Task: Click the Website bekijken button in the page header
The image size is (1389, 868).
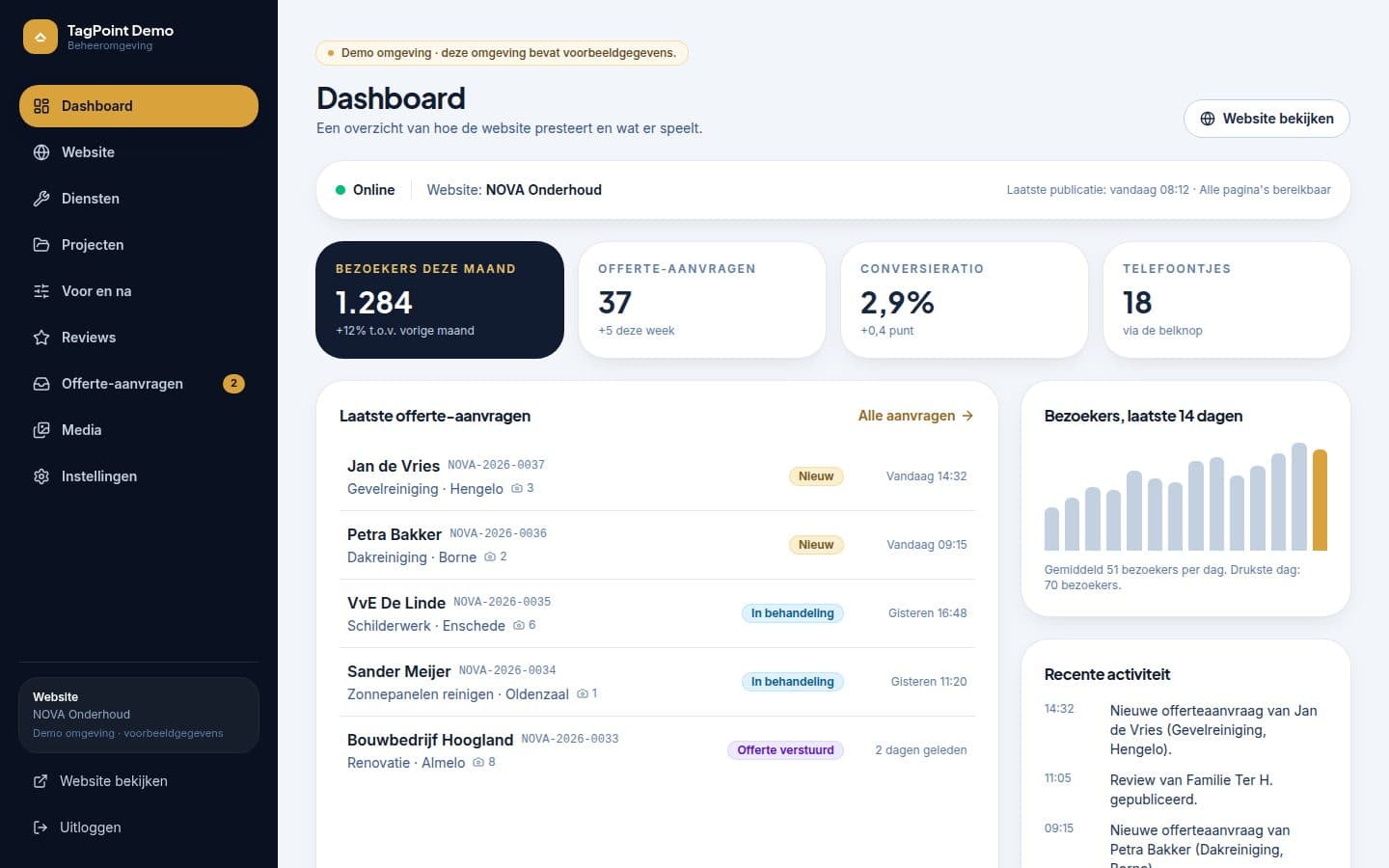Action: (1266, 119)
